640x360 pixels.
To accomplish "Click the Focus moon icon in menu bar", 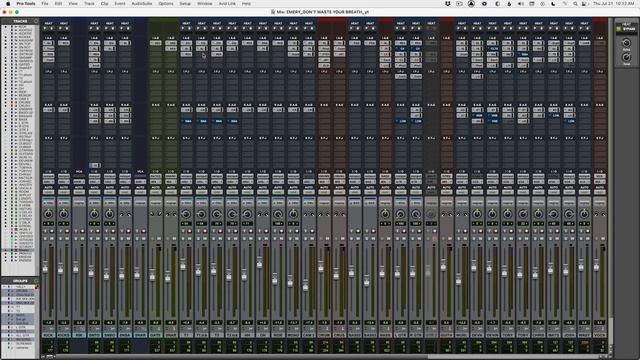I will [x=553, y=4].
